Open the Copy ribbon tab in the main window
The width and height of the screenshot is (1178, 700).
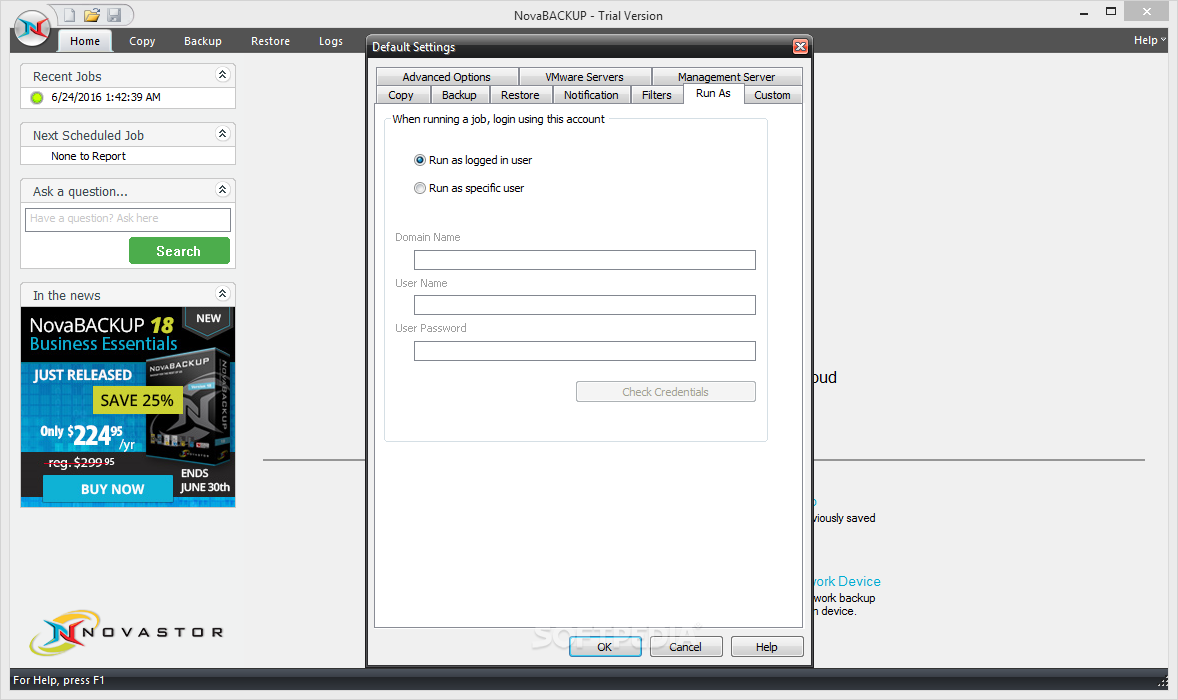(x=142, y=41)
